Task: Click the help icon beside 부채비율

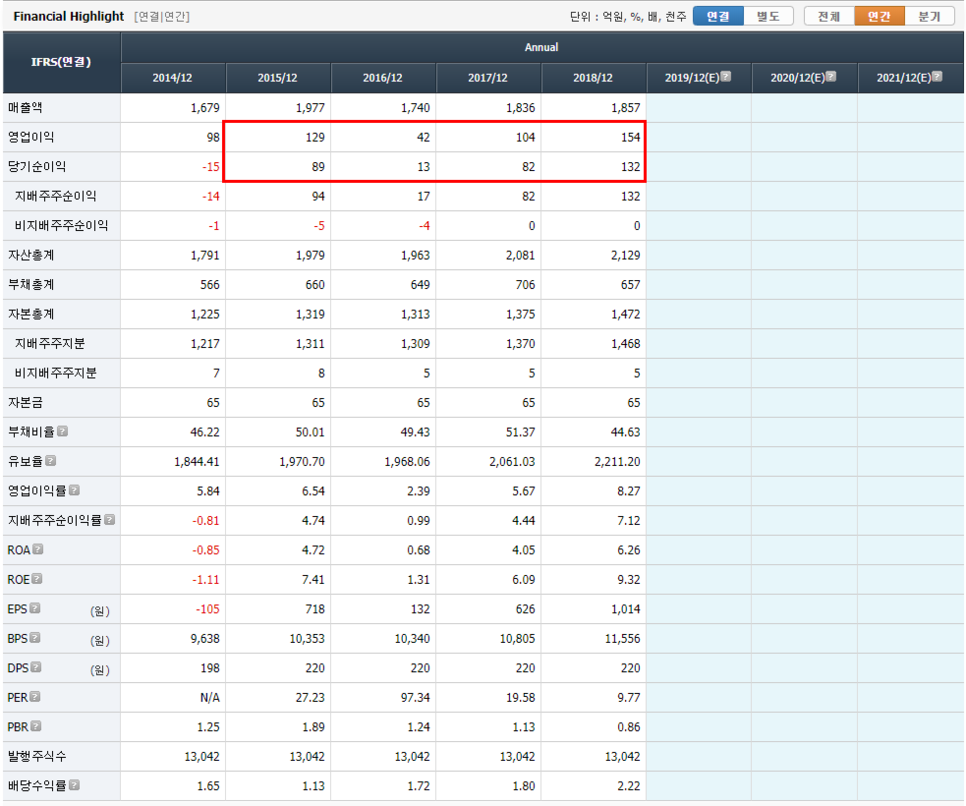Action: pyautogui.click(x=62, y=431)
